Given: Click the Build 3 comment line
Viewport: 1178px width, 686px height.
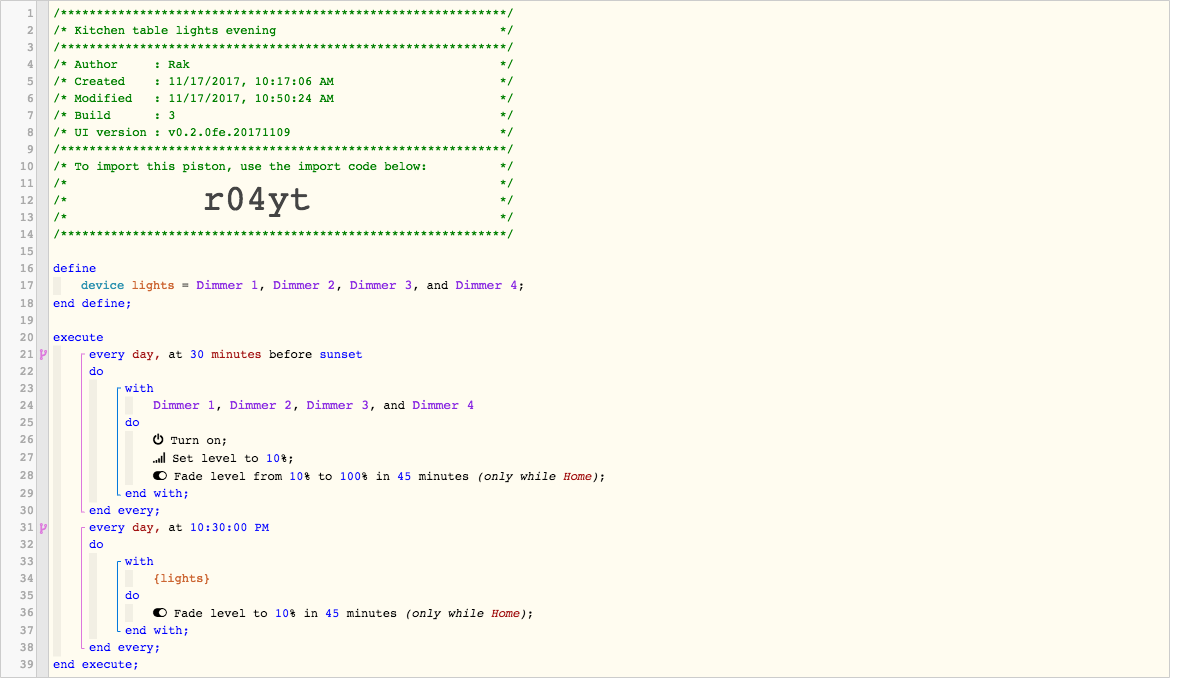Looking at the screenshot, I should point(282,116).
